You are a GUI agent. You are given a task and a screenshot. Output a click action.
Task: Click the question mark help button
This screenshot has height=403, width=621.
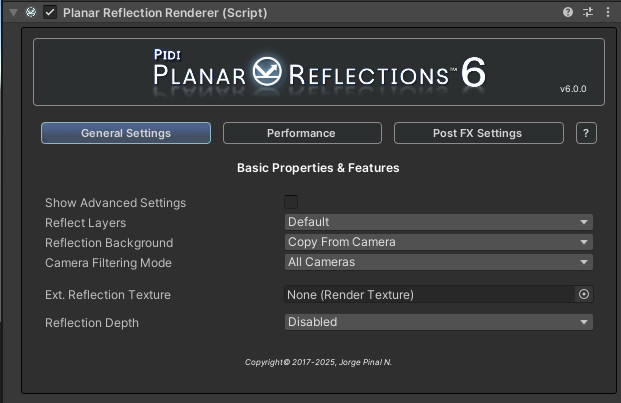point(586,133)
